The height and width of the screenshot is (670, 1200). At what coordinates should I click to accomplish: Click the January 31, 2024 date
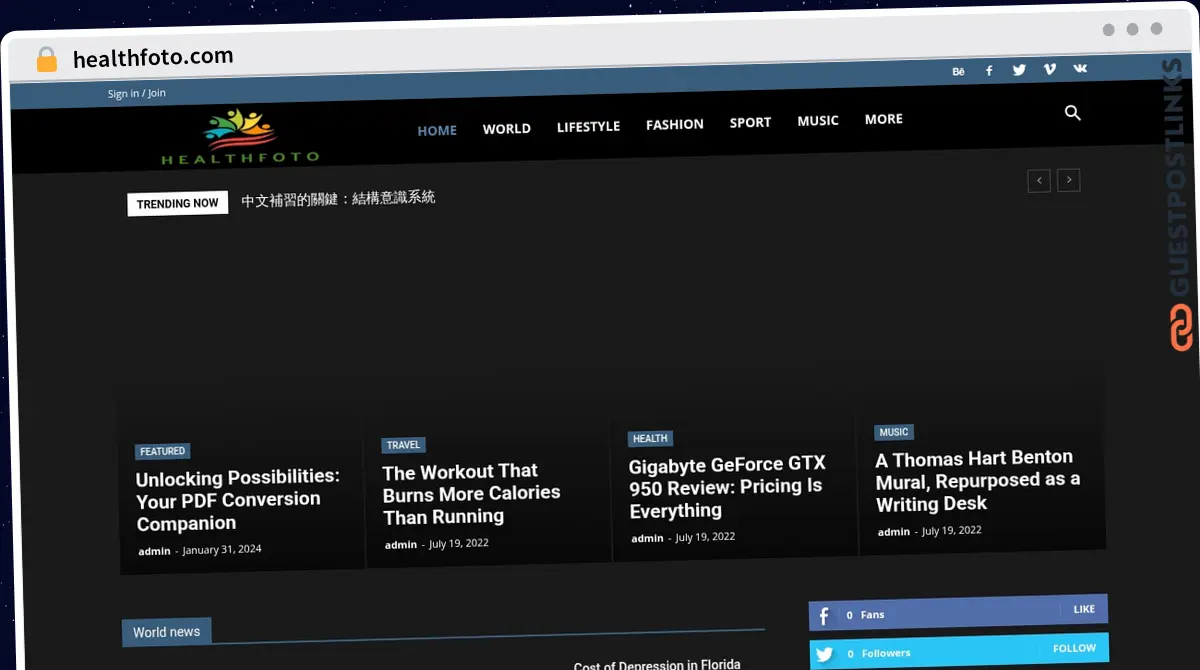tap(222, 550)
